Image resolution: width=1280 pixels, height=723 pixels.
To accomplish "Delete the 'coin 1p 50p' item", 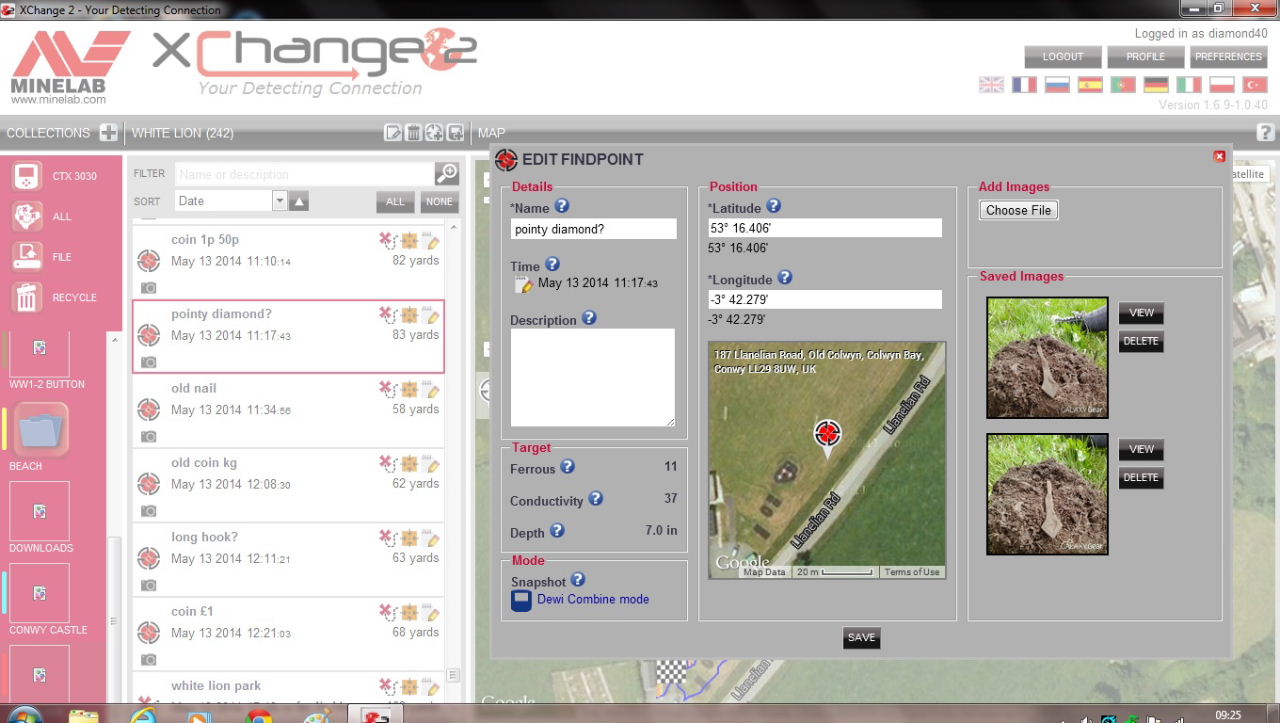I will pos(387,241).
